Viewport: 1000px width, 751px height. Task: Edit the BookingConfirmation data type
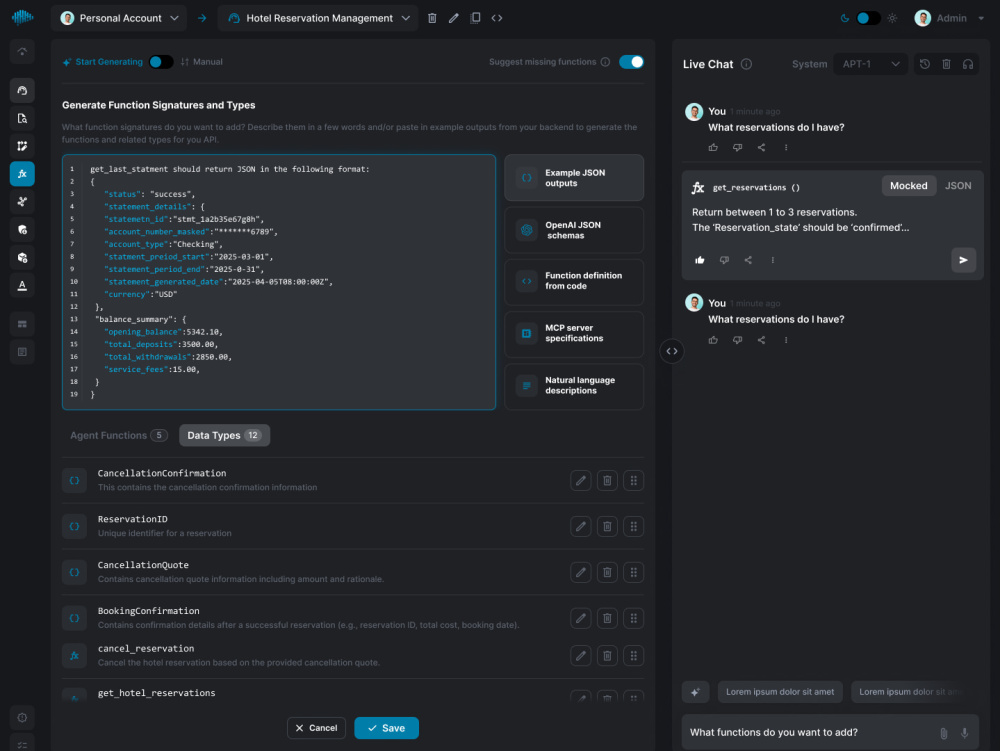[x=580, y=618]
